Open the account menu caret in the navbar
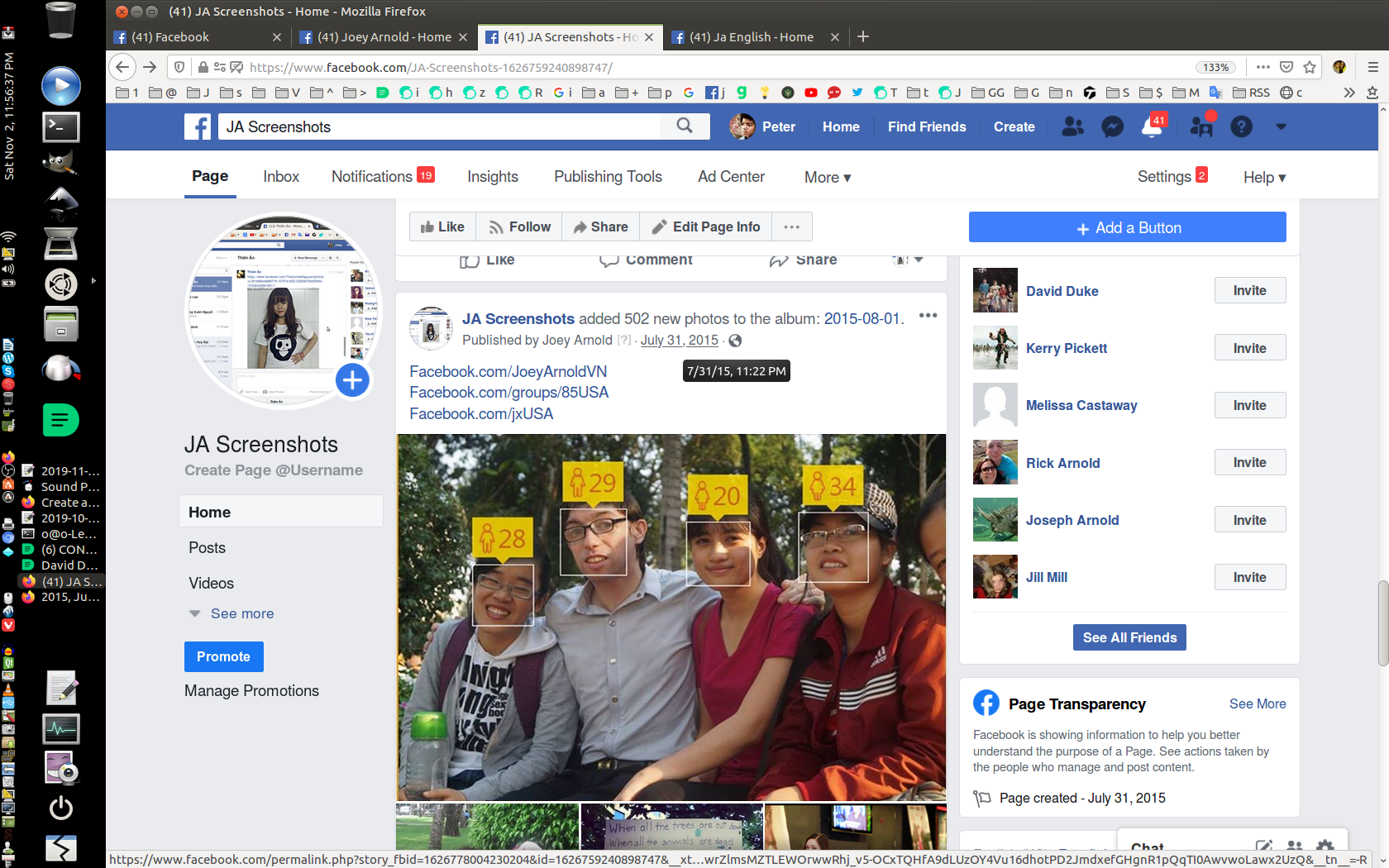This screenshot has width=1389, height=868. 1282,126
